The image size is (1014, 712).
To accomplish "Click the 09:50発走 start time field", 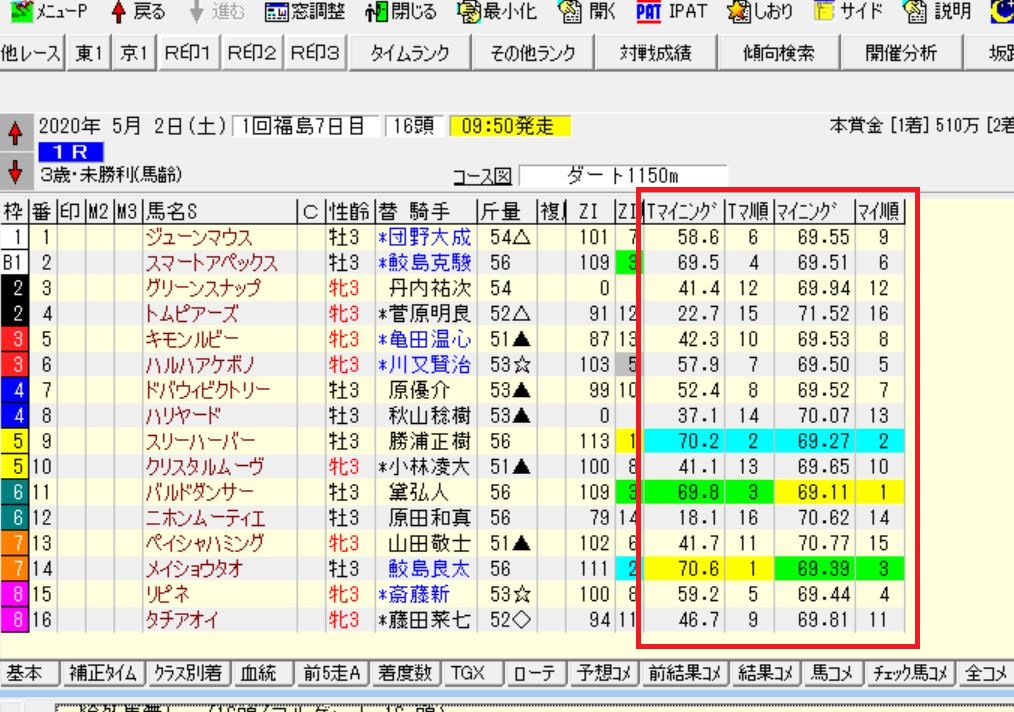I will point(510,126).
